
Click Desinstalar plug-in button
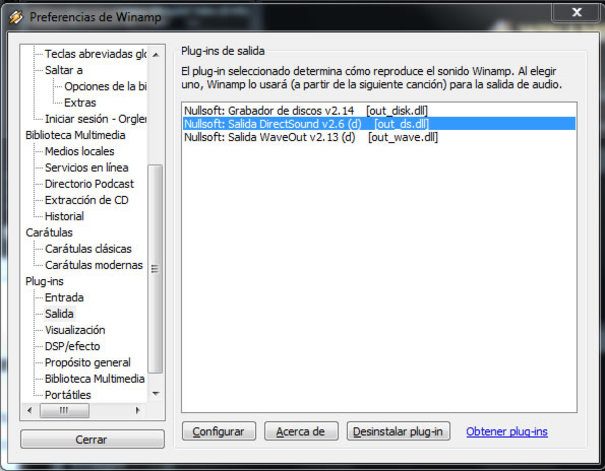[398, 431]
